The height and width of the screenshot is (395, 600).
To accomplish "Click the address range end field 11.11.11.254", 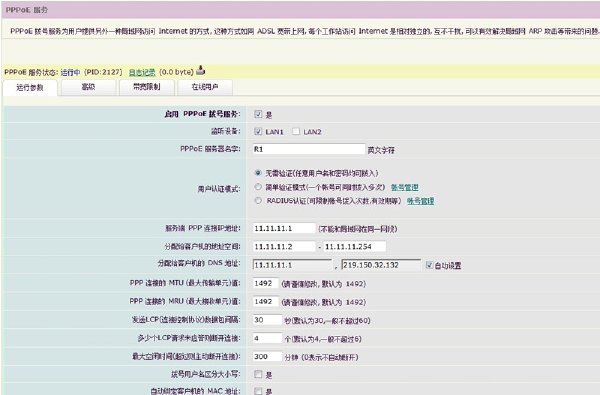I will [354, 246].
